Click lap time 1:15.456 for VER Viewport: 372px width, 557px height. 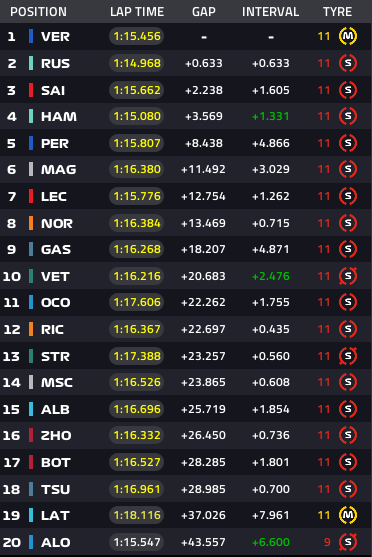[137, 36]
